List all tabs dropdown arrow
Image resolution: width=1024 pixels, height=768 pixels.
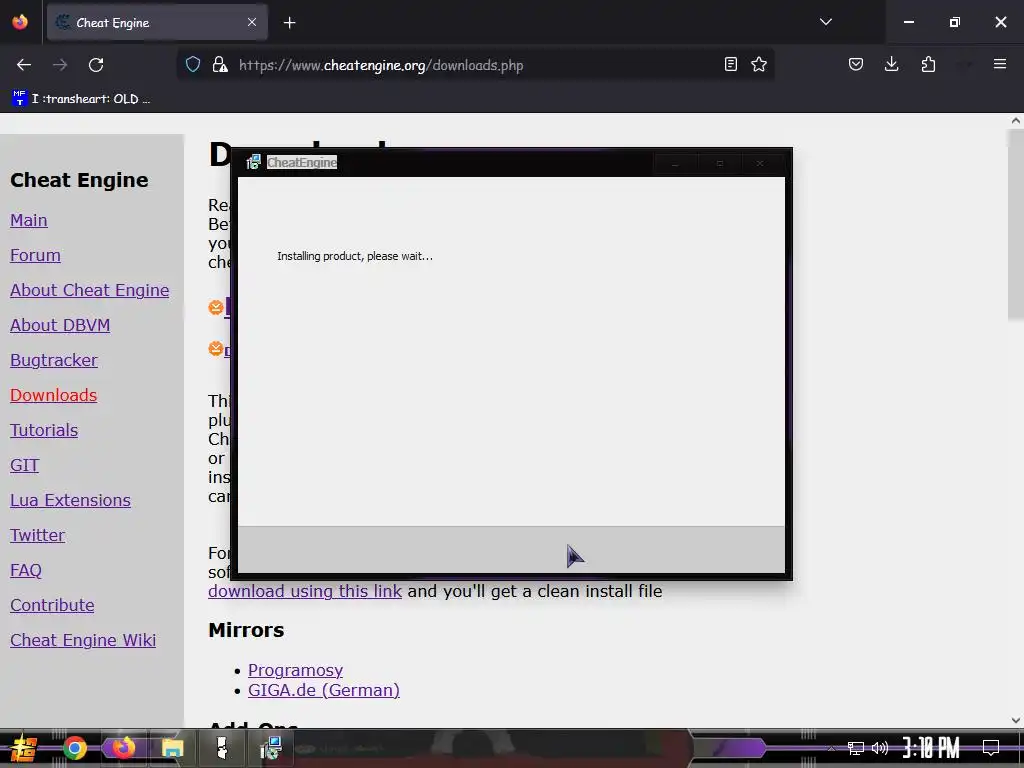point(825,22)
